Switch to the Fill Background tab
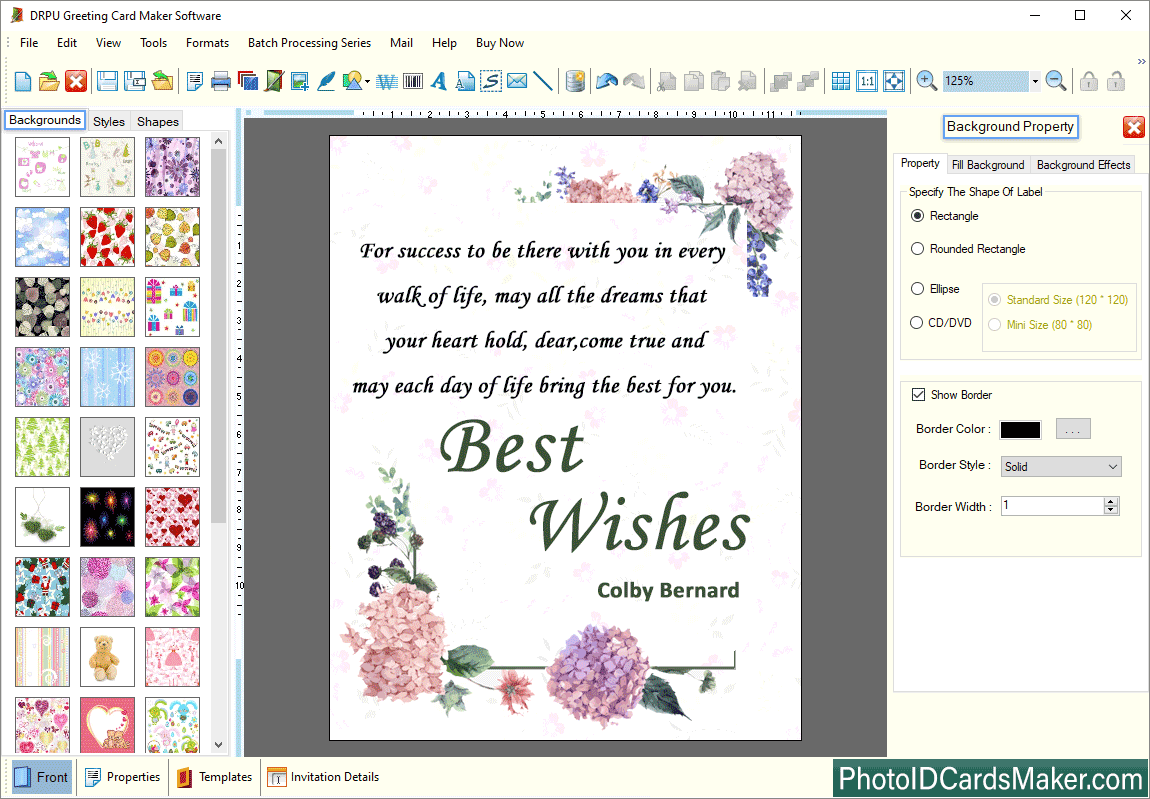1150x799 pixels. [987, 165]
